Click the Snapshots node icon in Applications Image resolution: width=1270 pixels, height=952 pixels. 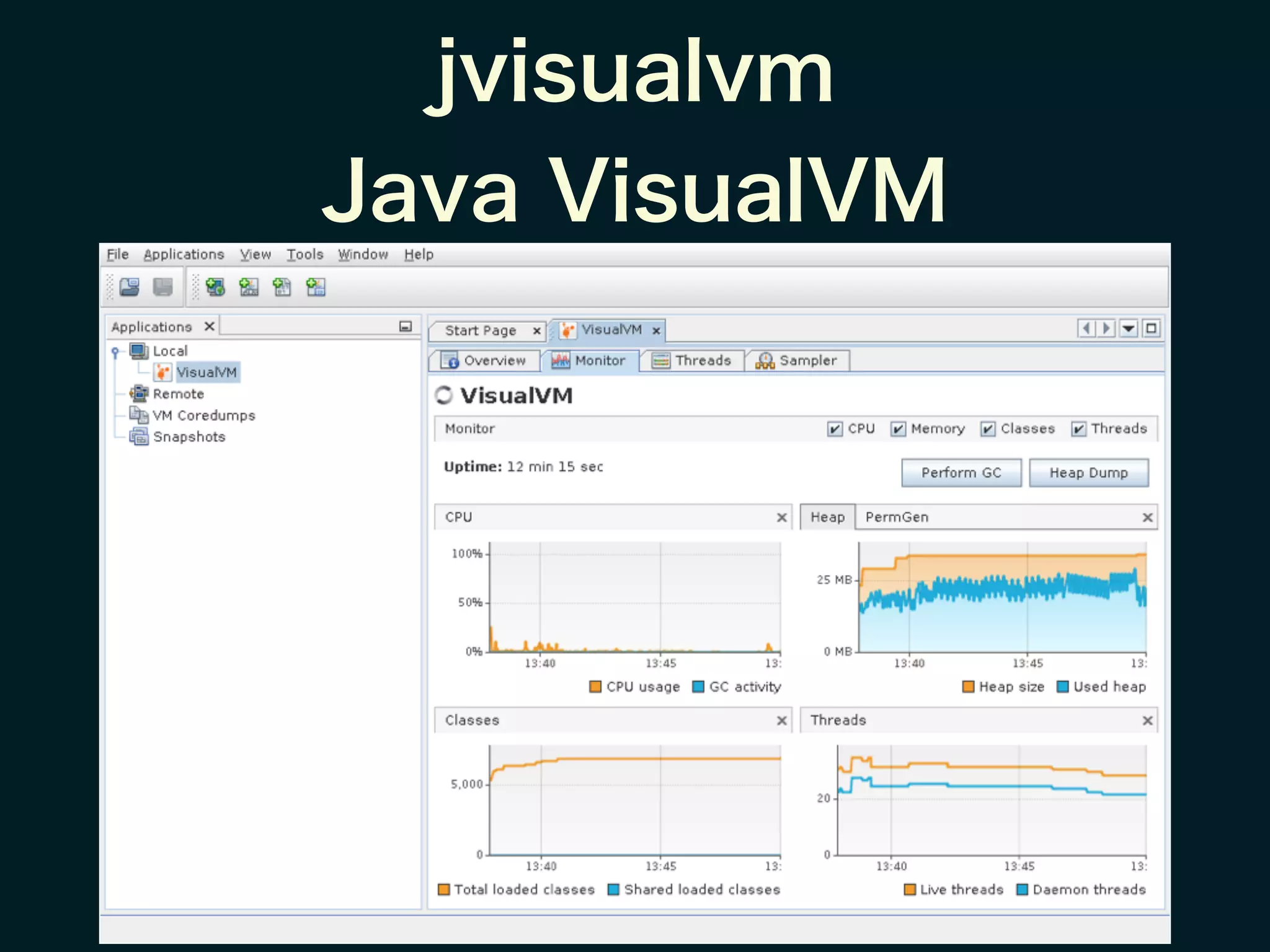point(138,437)
